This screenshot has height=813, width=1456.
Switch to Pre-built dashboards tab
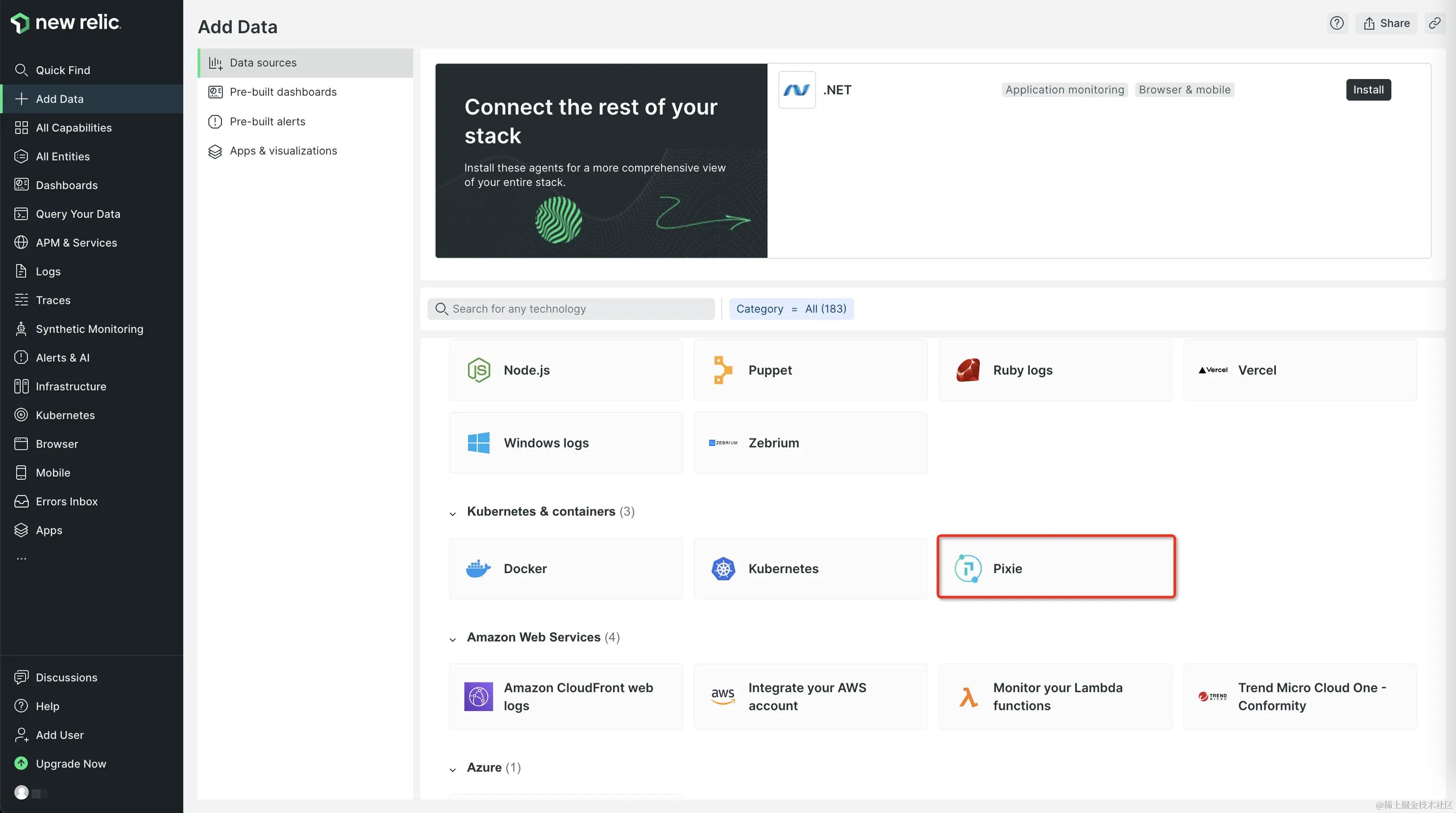[283, 92]
